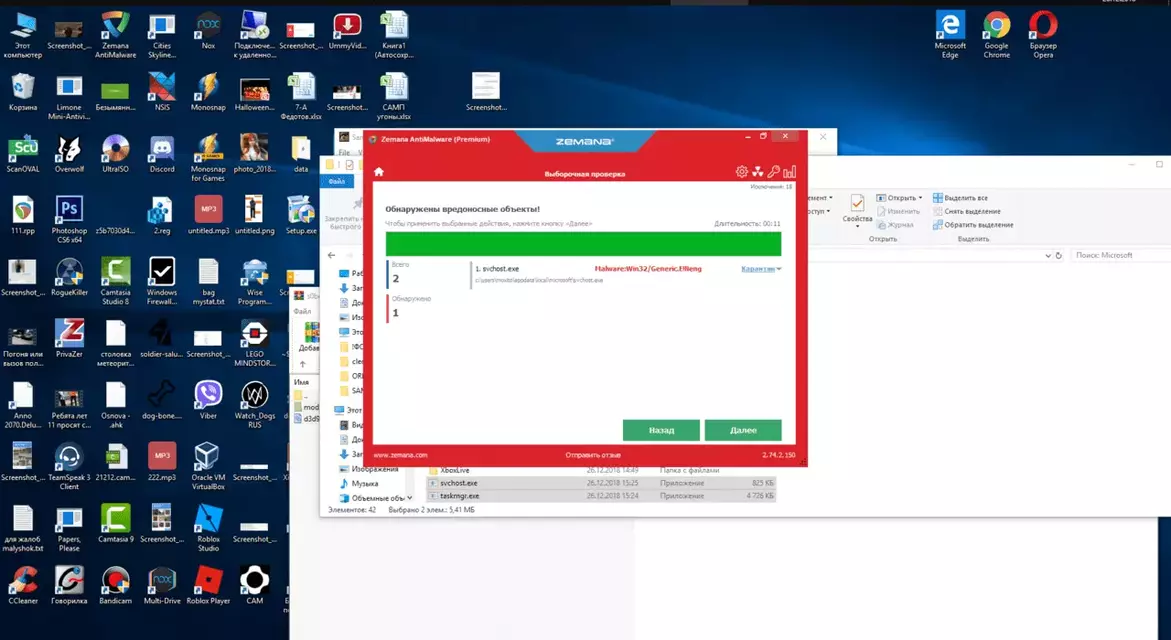This screenshot has height=640, width=1171.
Task: Click Malware:Win32/Generic.Ellieng threat name
Action: coord(648,269)
